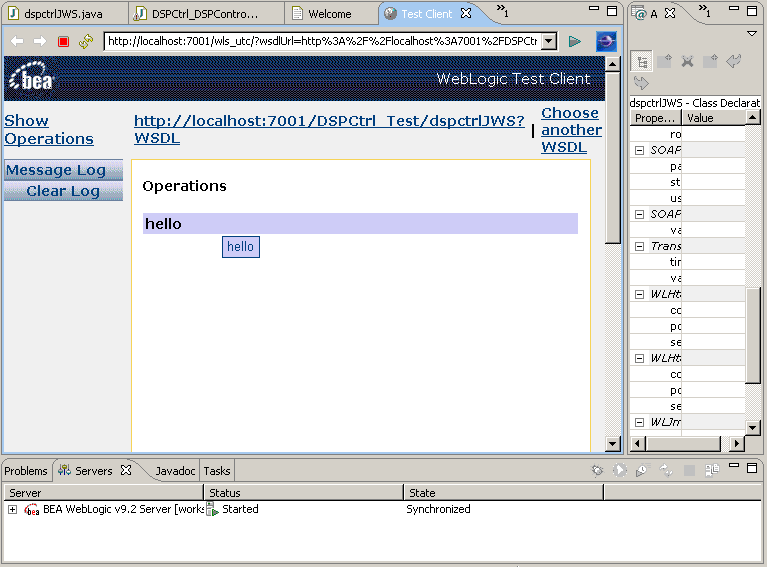Open the Annotations view menu triangle

pos(752,34)
